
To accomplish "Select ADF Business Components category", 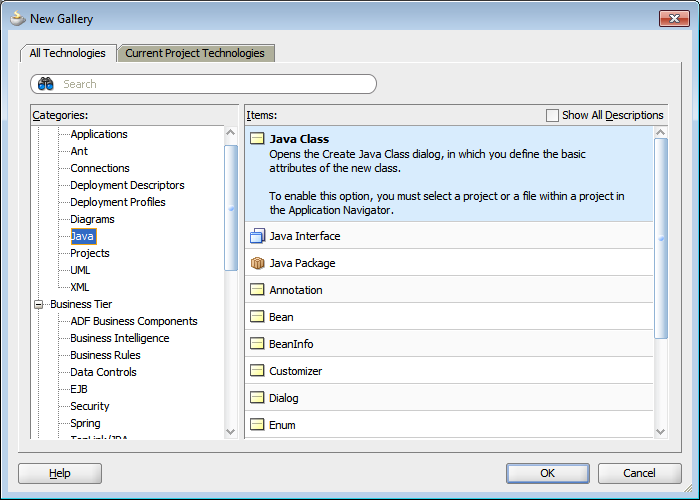I will pyautogui.click(x=134, y=321).
